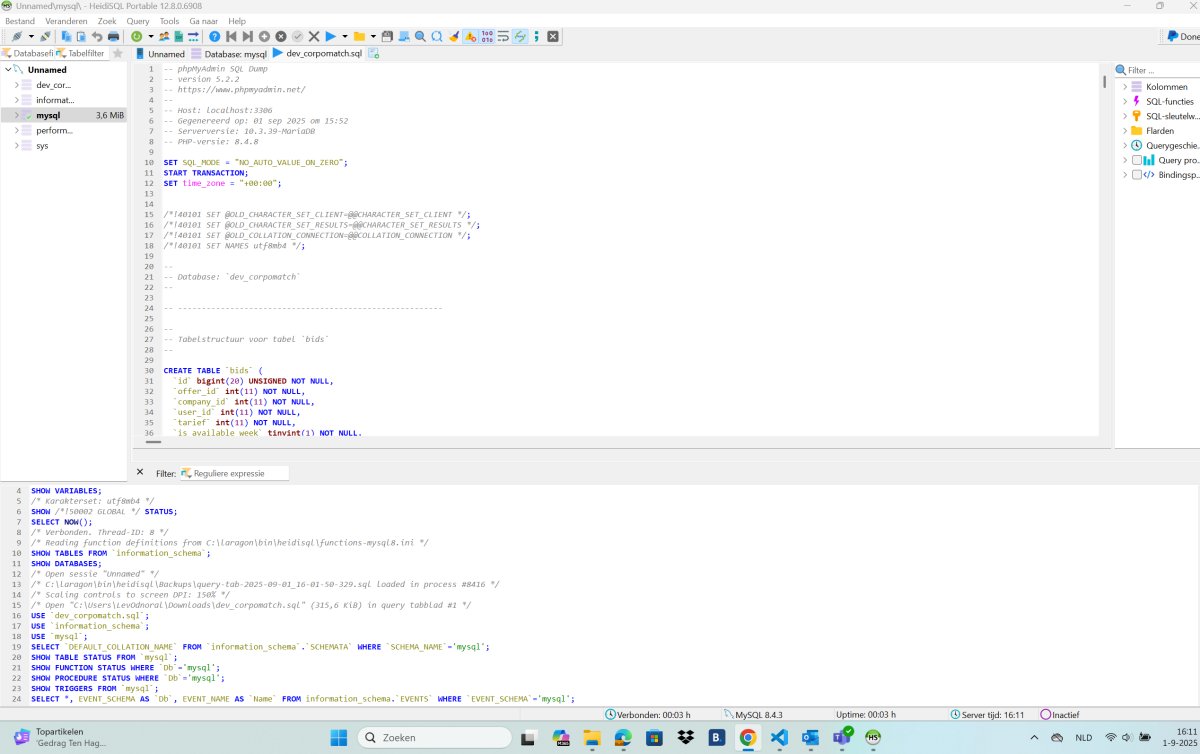Click the refresh green circular icon

[x=136, y=36]
